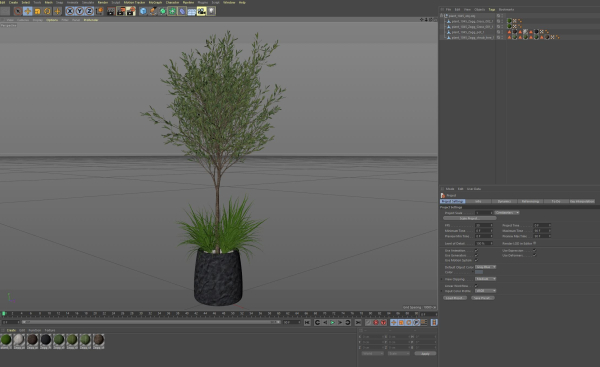Open the deformer icon
The height and width of the screenshot is (367, 600).
click(182, 11)
